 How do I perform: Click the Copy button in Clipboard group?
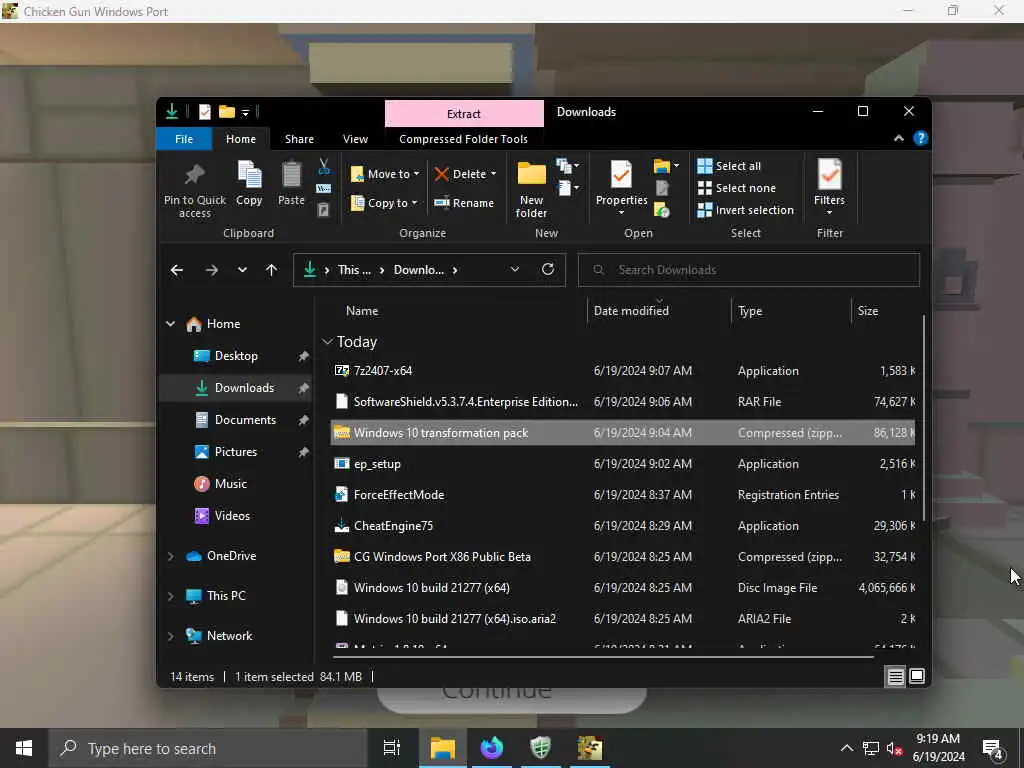249,184
